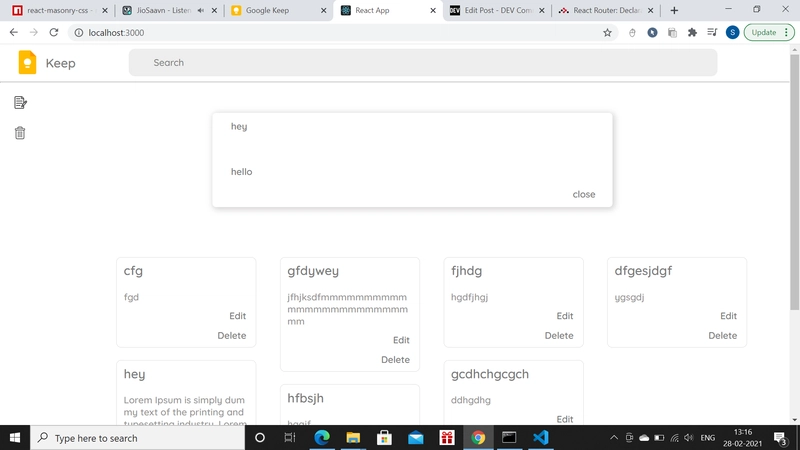Switch to the react-masonry-css tab

point(61,10)
